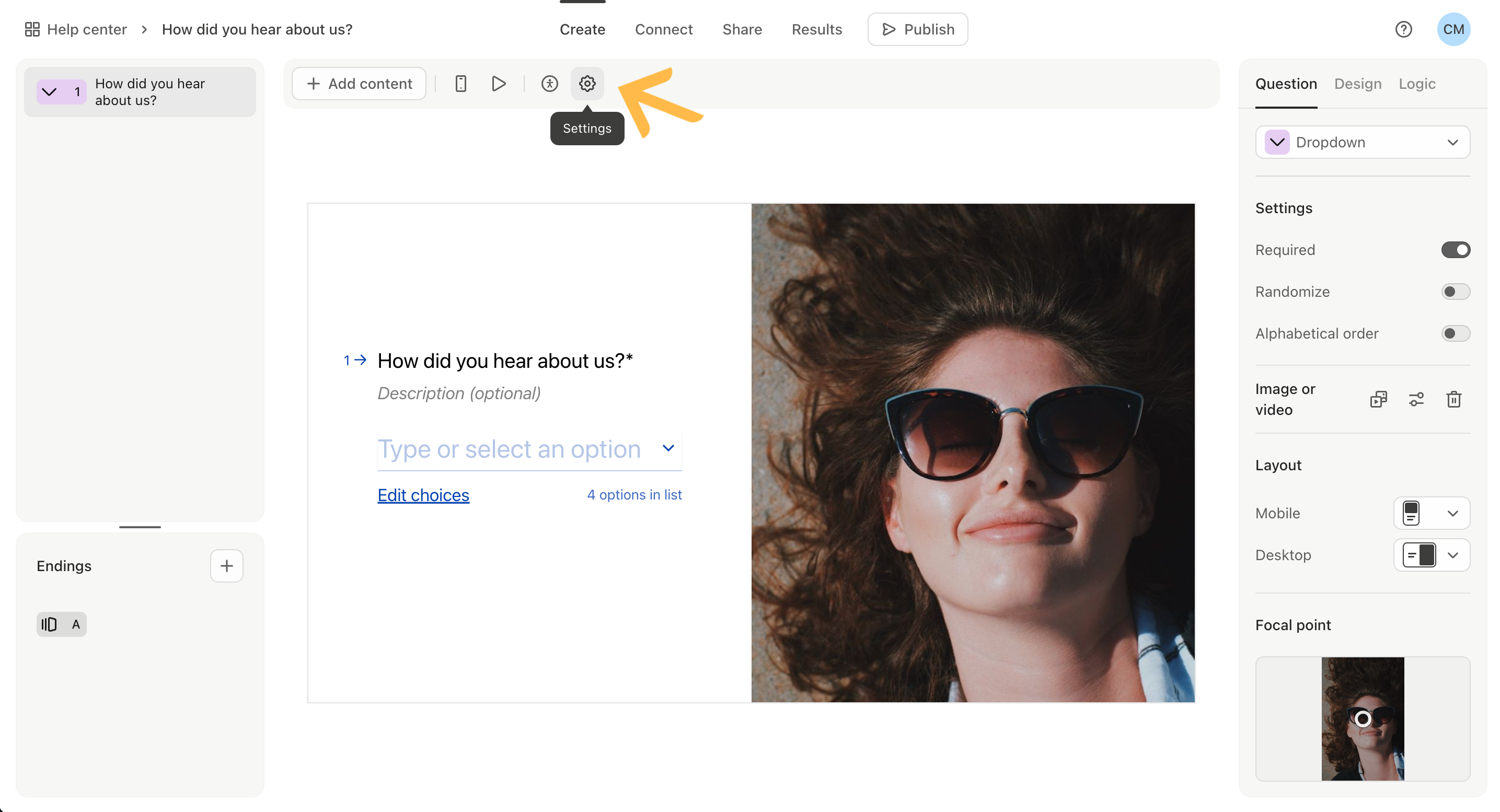Adjust the image with the sliders icon

tap(1416, 399)
